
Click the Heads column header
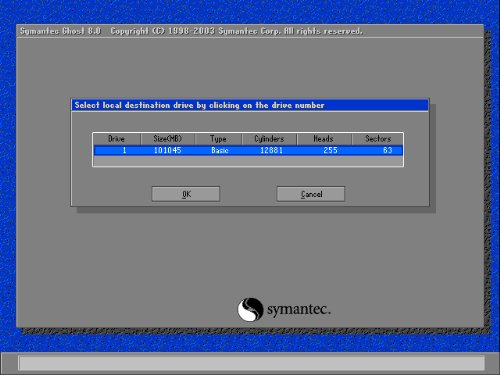[324, 139]
